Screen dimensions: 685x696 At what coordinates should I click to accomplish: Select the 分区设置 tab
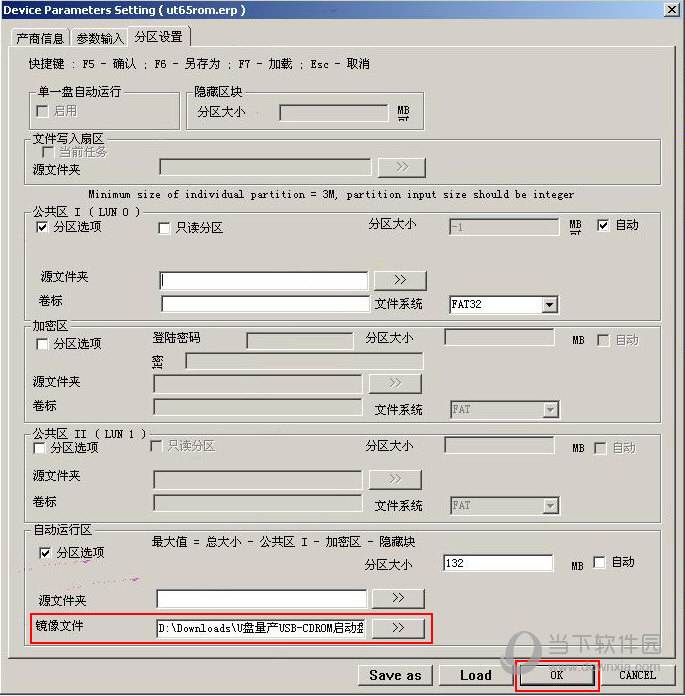[159, 37]
